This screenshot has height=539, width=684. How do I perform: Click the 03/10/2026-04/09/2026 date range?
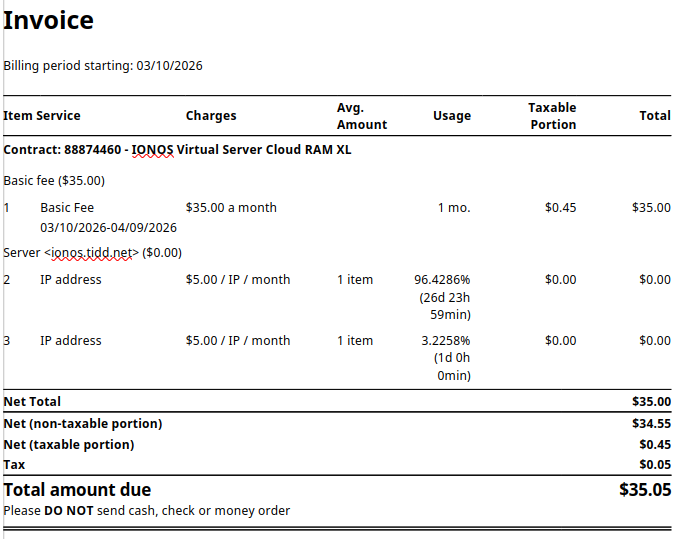(x=108, y=228)
